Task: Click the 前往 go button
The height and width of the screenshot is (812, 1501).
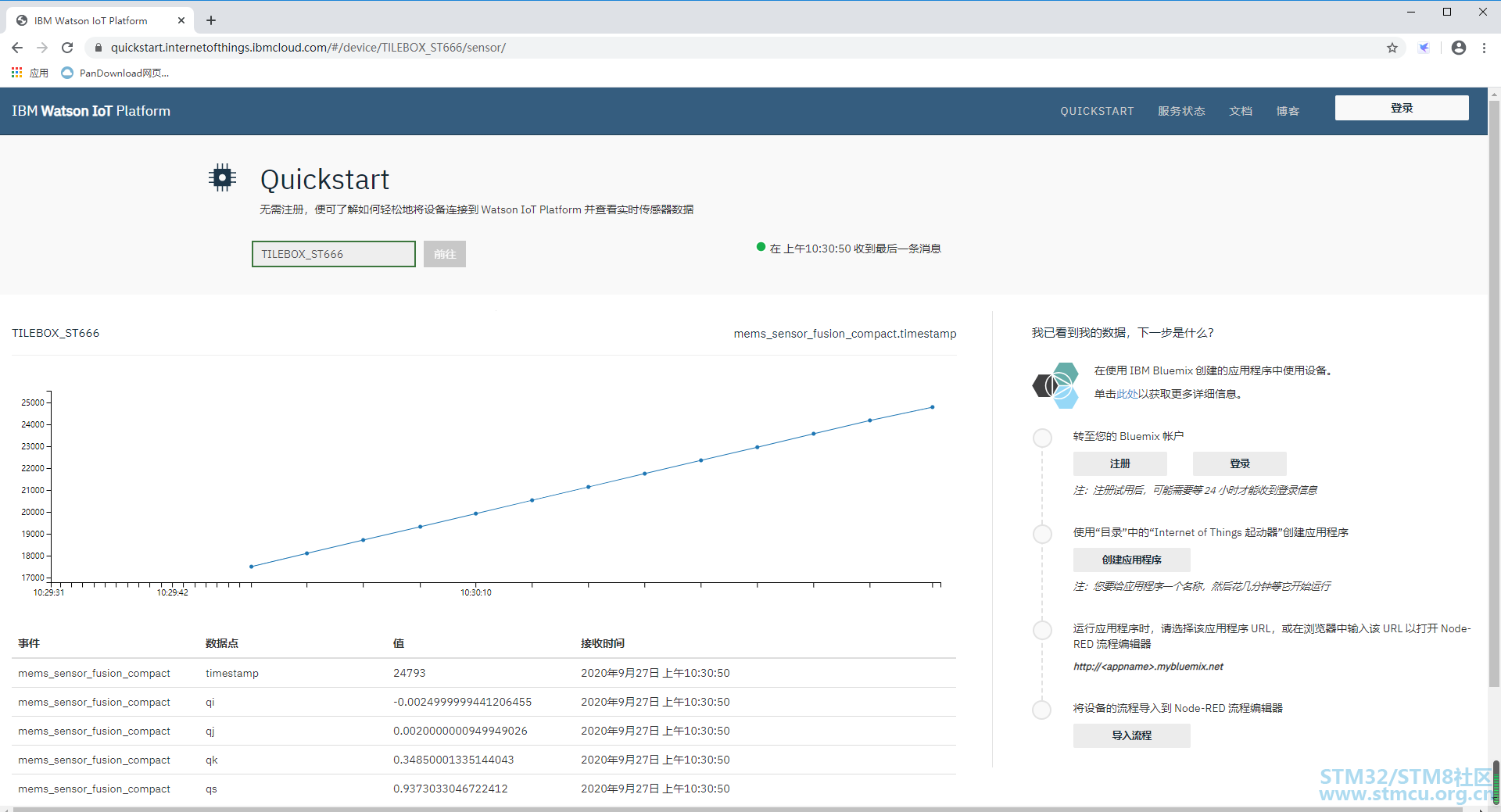Action: click(x=445, y=254)
